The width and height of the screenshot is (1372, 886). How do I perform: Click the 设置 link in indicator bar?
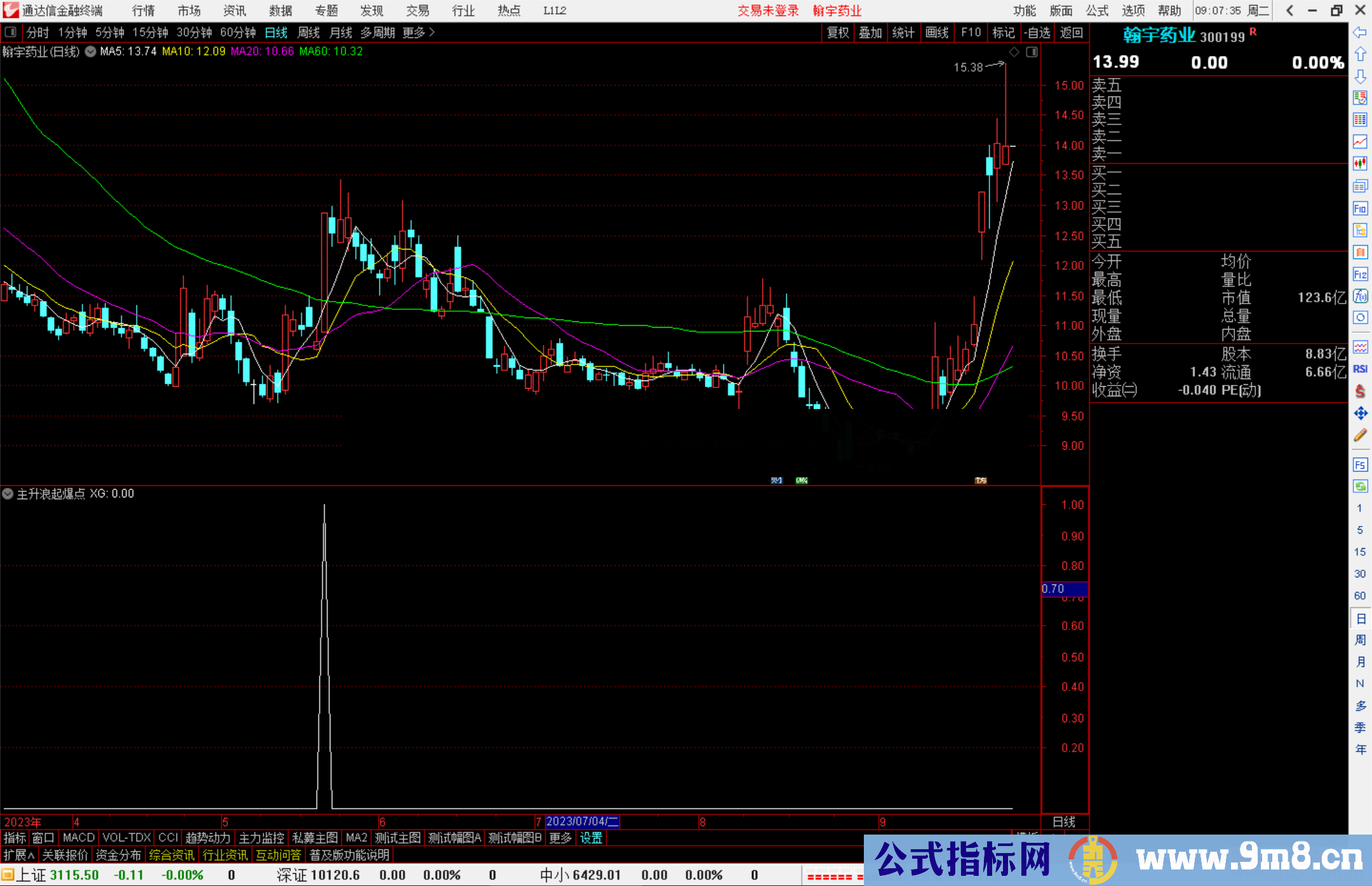pos(591,838)
